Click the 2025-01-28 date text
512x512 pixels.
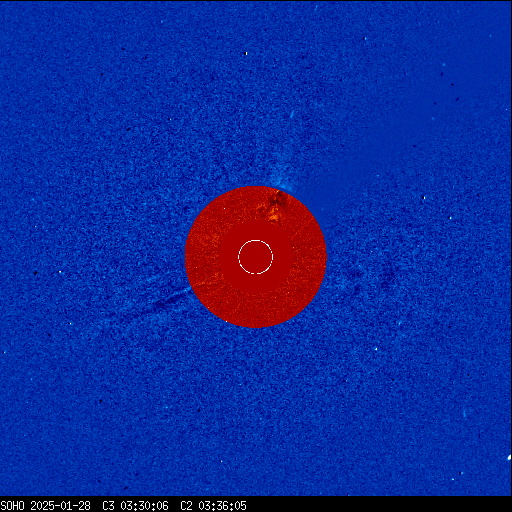pos(60,506)
